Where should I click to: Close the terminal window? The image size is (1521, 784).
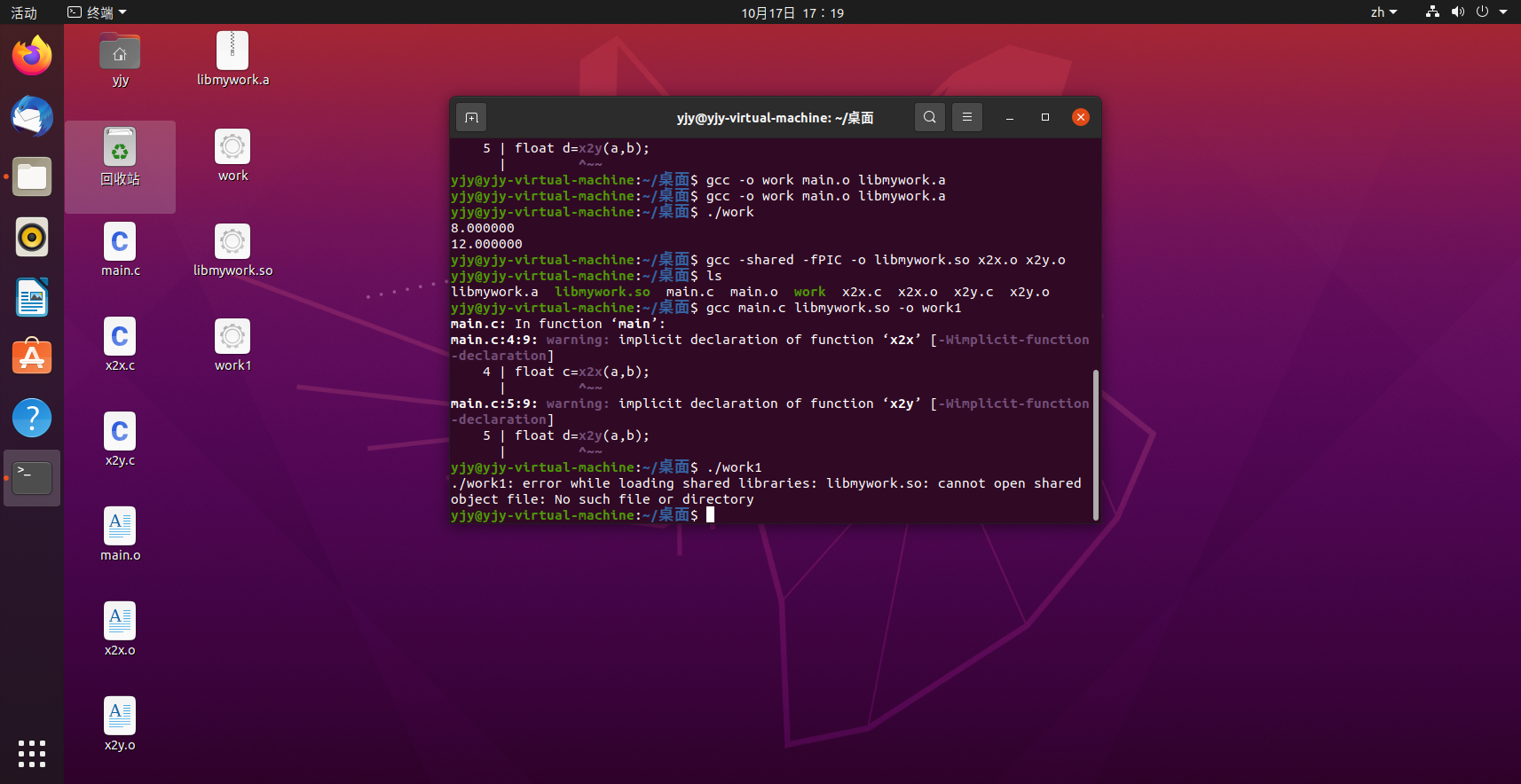[1081, 117]
